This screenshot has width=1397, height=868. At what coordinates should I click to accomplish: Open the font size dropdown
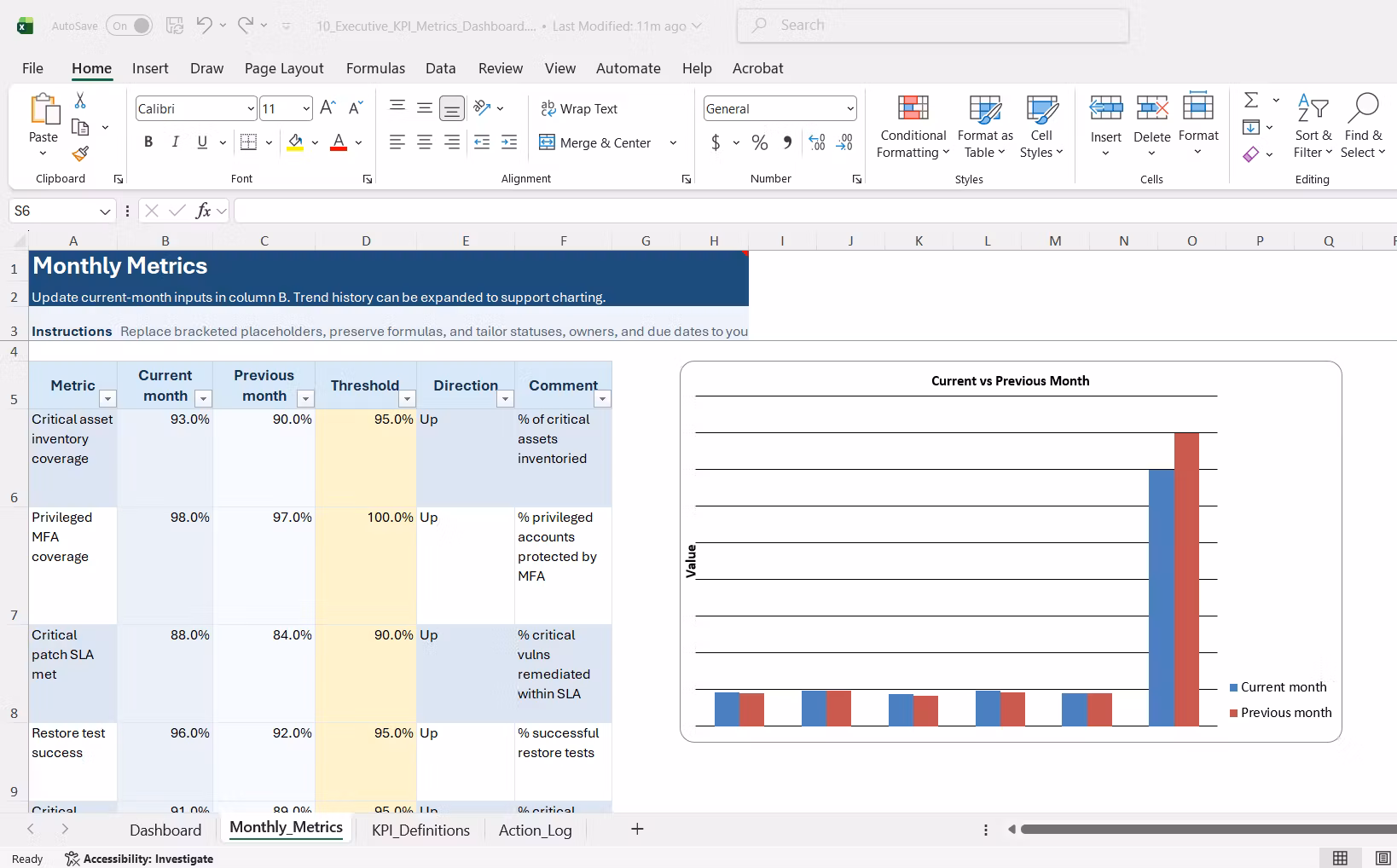(306, 109)
